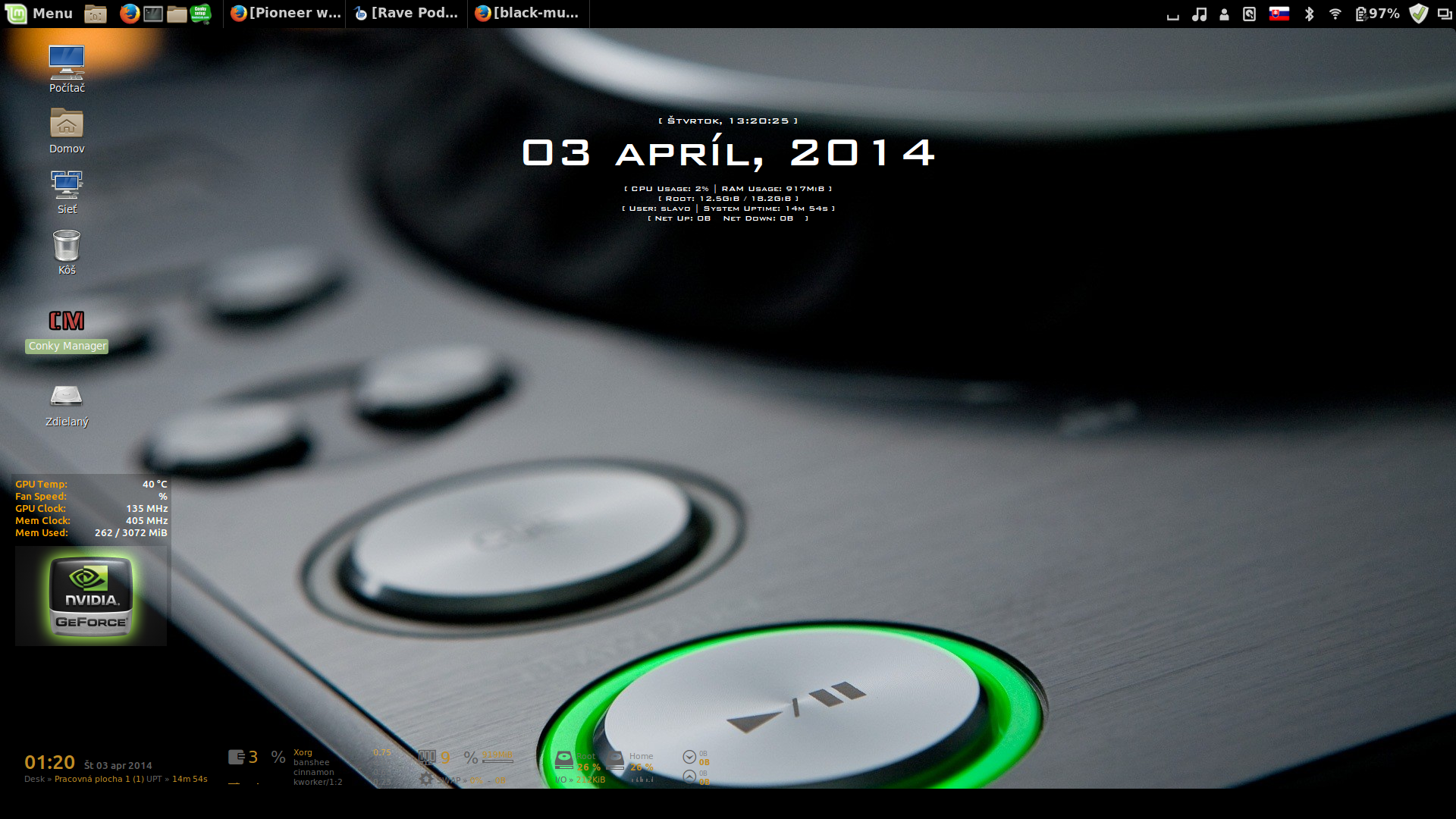
Task: Click the Show Desktop folder launcher in panel
Action: click(96, 14)
